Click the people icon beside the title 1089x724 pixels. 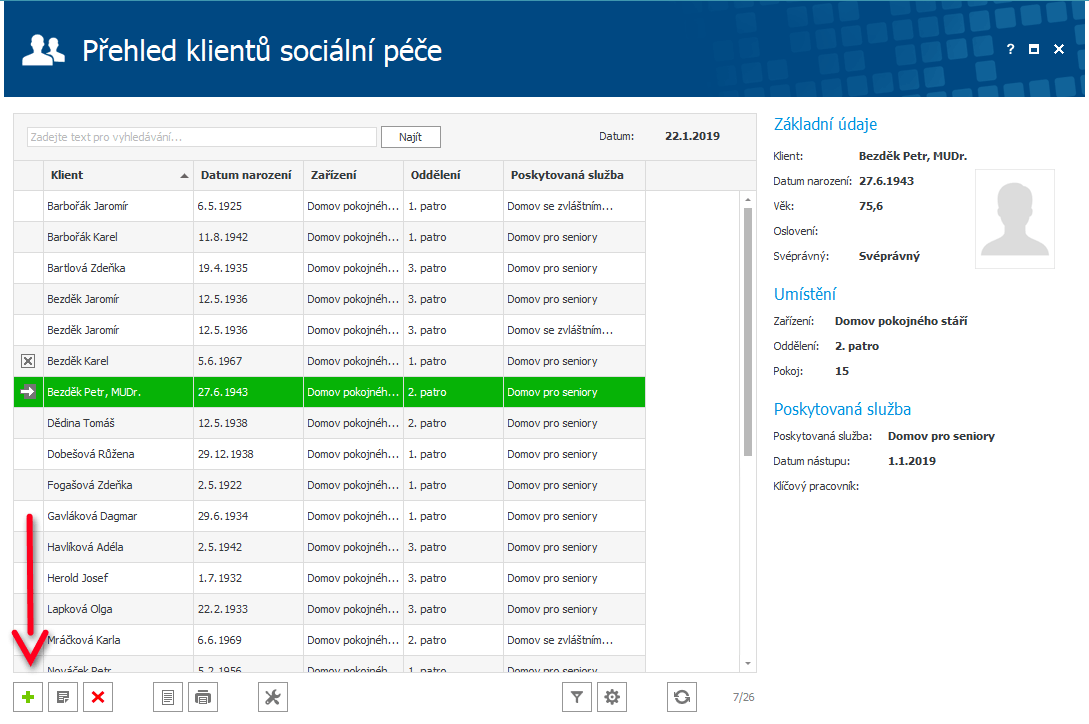coord(43,50)
